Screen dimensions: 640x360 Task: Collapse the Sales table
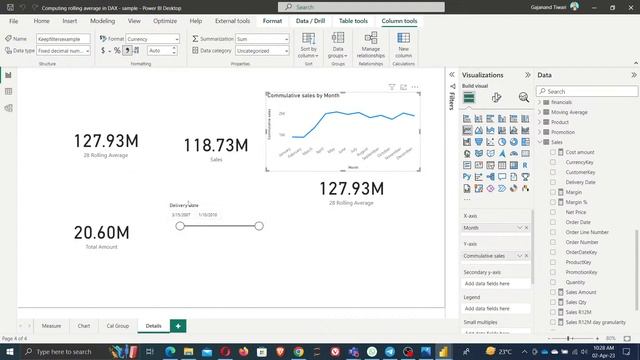point(540,142)
